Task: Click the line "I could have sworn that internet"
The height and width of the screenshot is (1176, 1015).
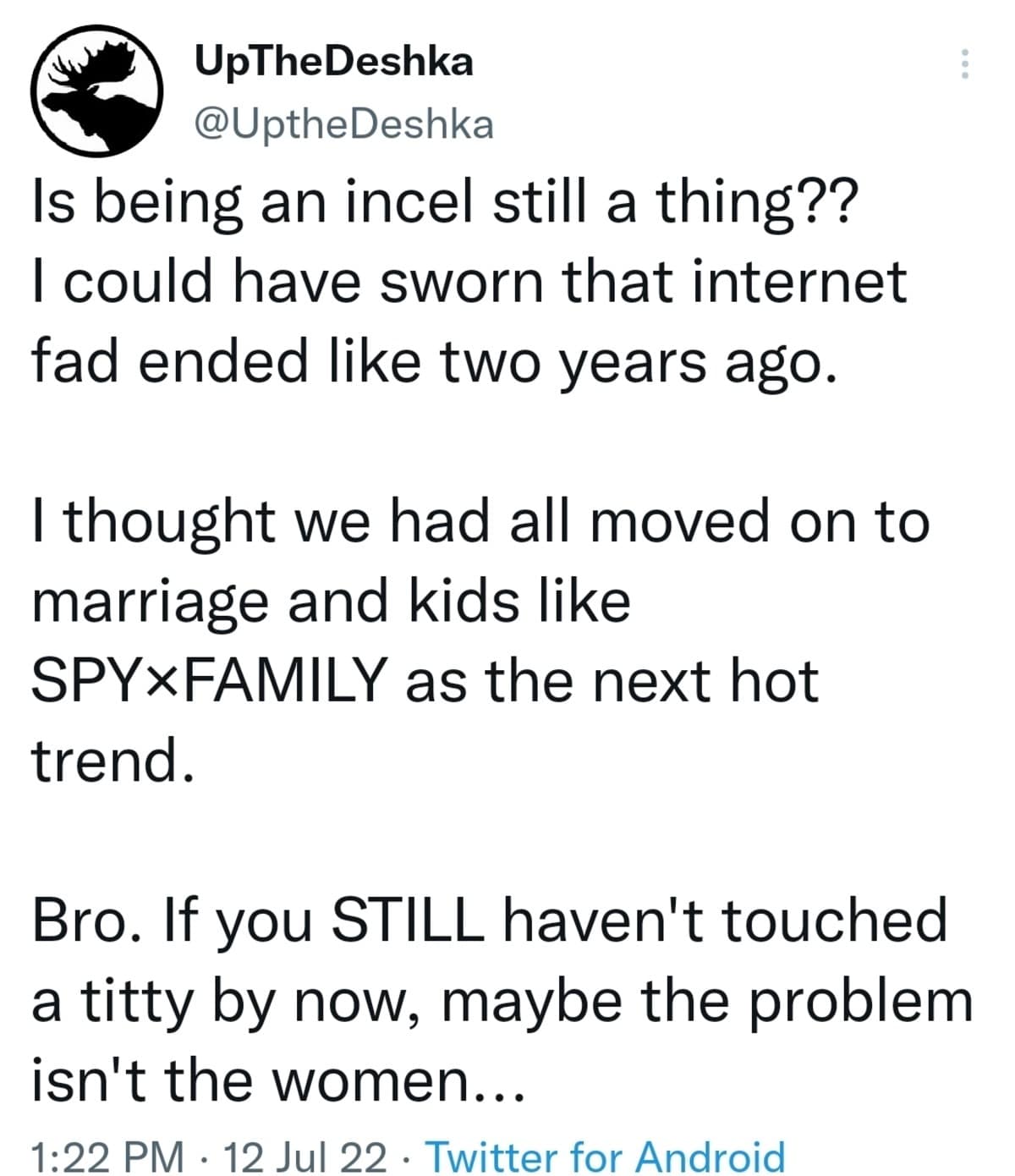Action: click(x=469, y=282)
